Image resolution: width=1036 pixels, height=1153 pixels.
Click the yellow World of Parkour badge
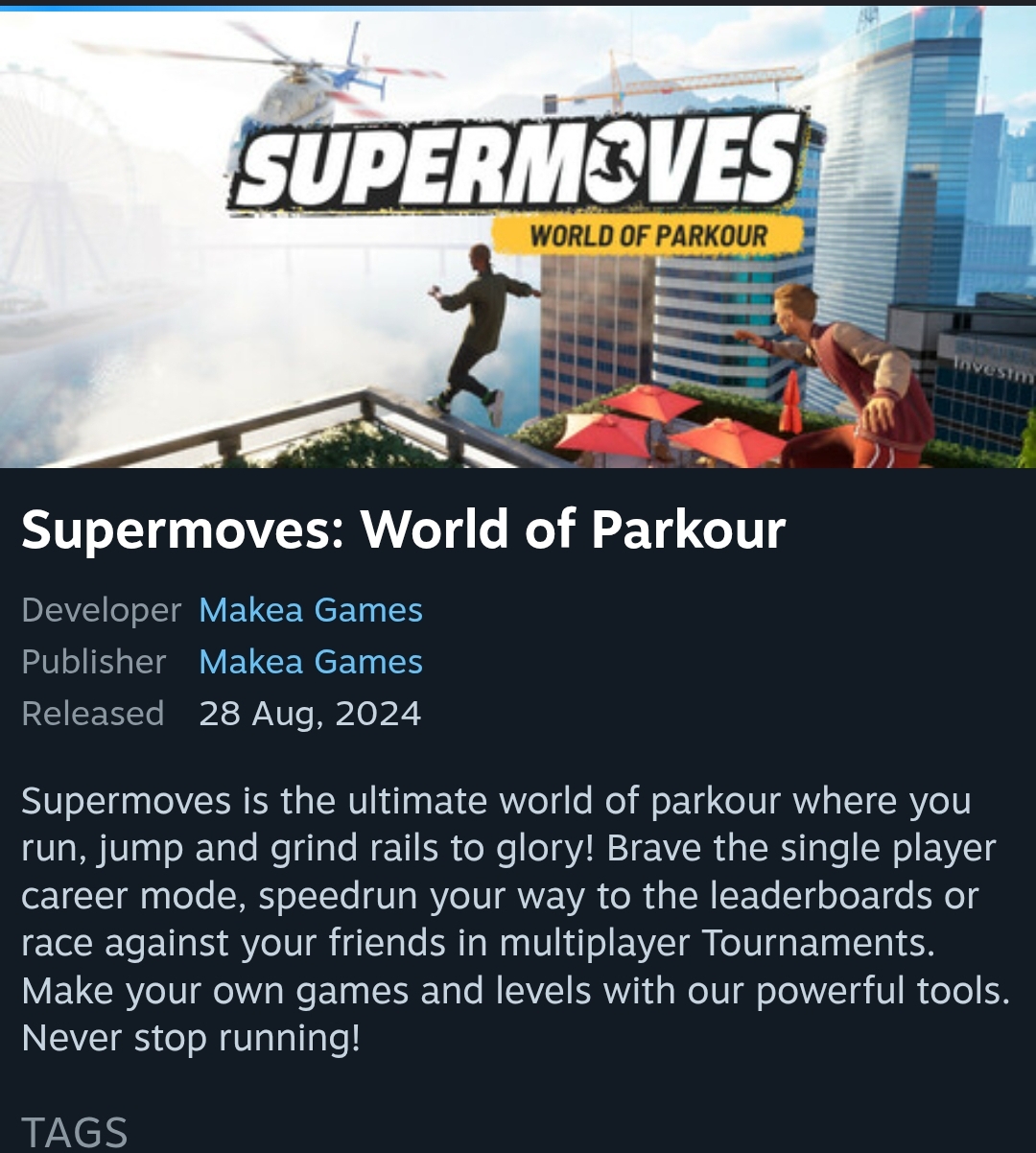(x=647, y=235)
